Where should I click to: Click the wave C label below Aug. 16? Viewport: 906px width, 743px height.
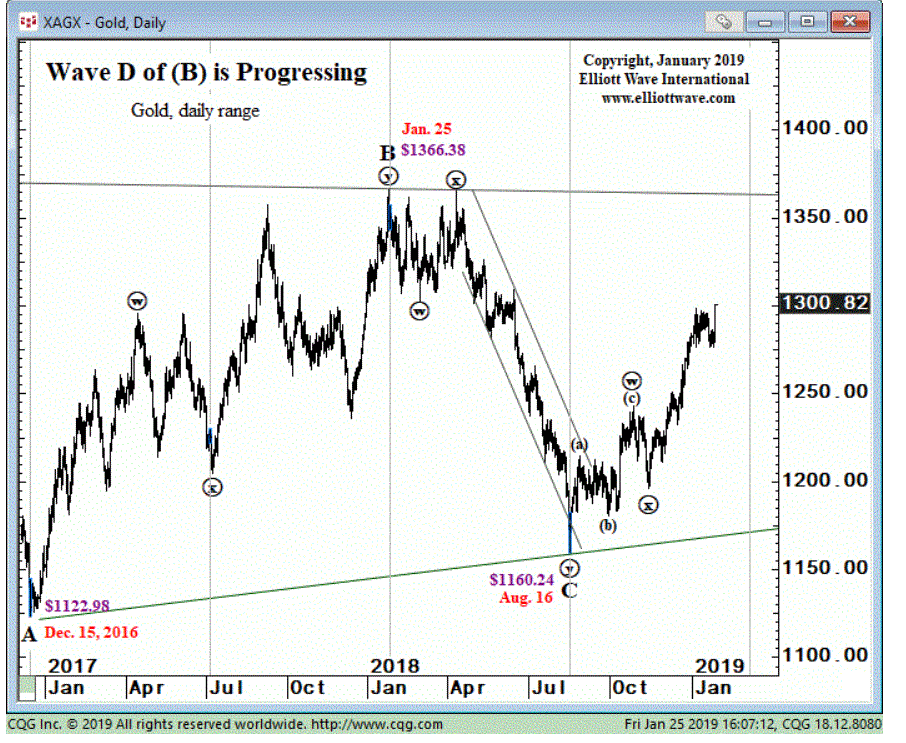(x=568, y=591)
